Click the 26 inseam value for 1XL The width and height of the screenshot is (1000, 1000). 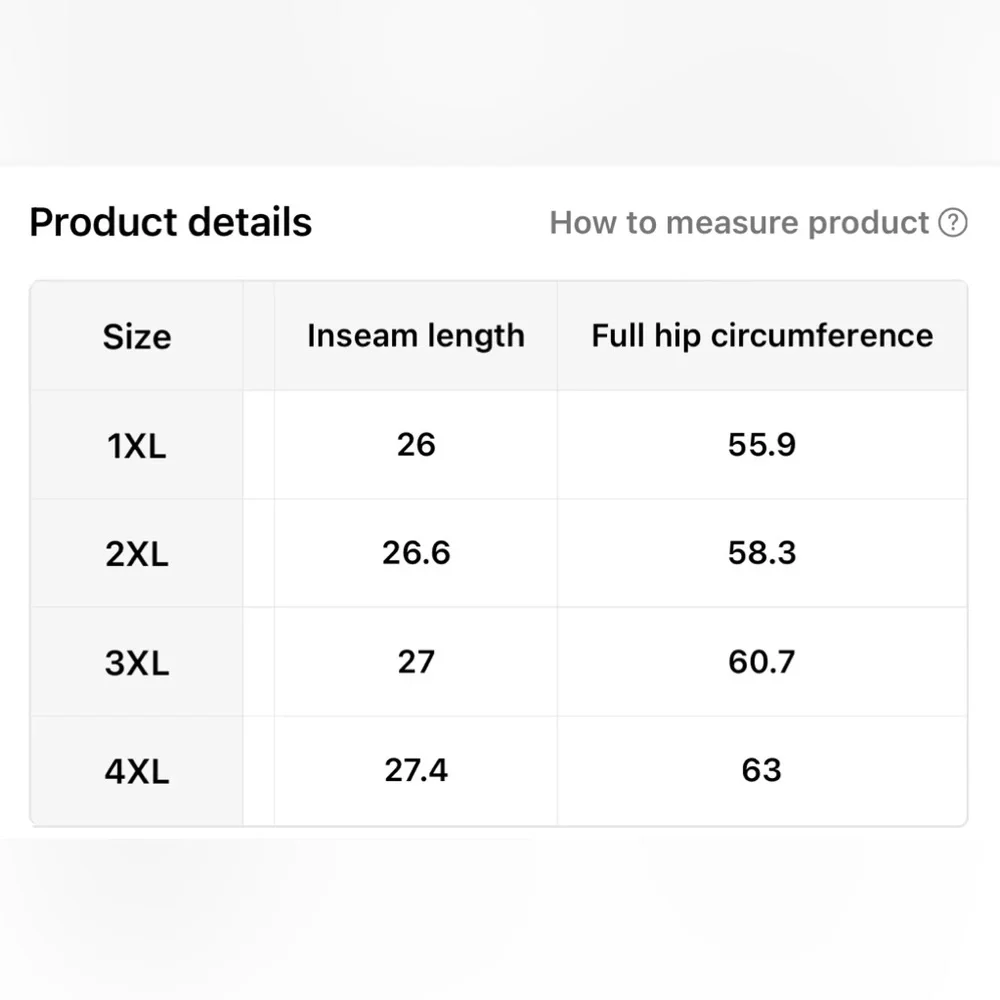(x=416, y=445)
